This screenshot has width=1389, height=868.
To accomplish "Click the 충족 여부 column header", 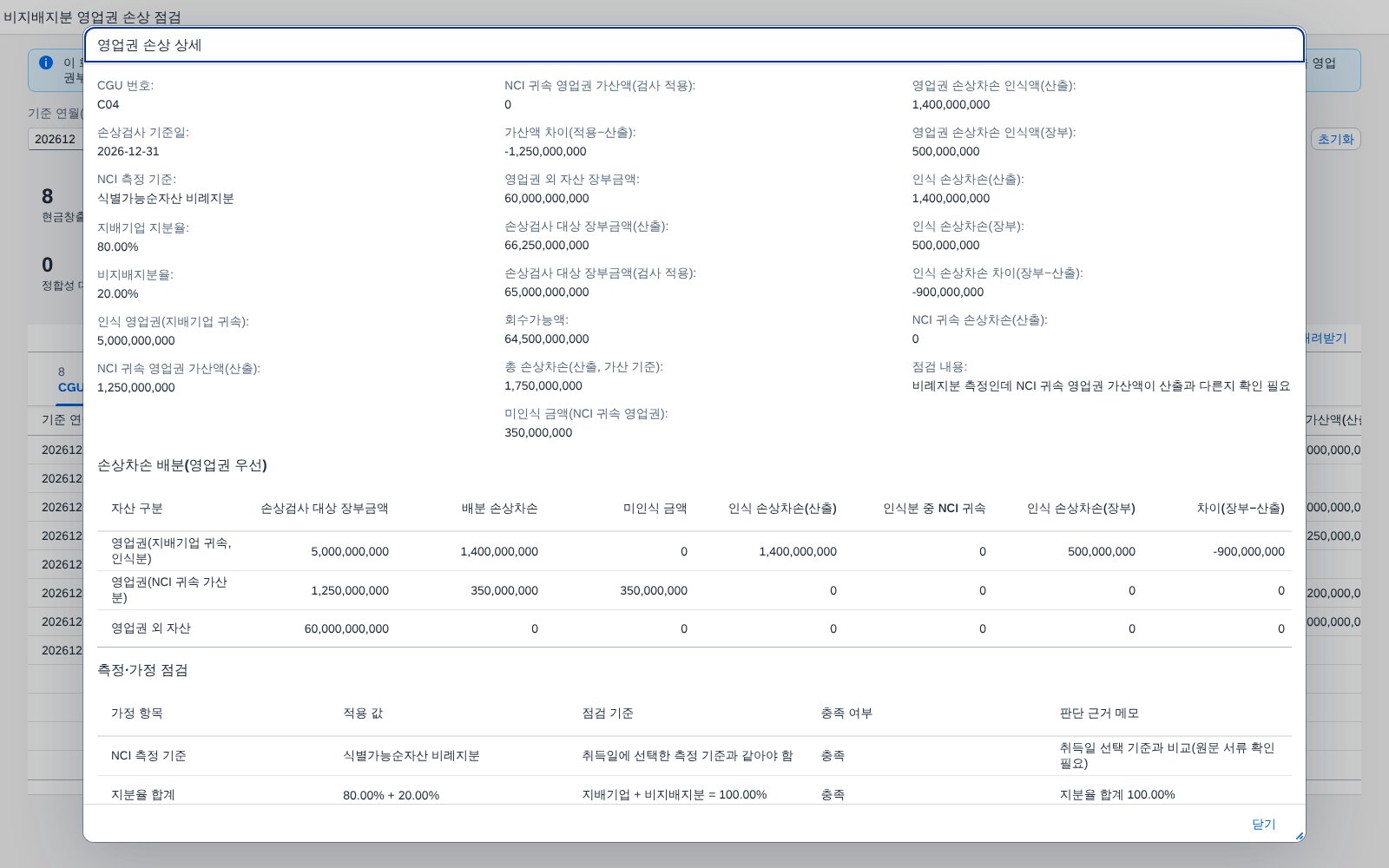I will [846, 713].
